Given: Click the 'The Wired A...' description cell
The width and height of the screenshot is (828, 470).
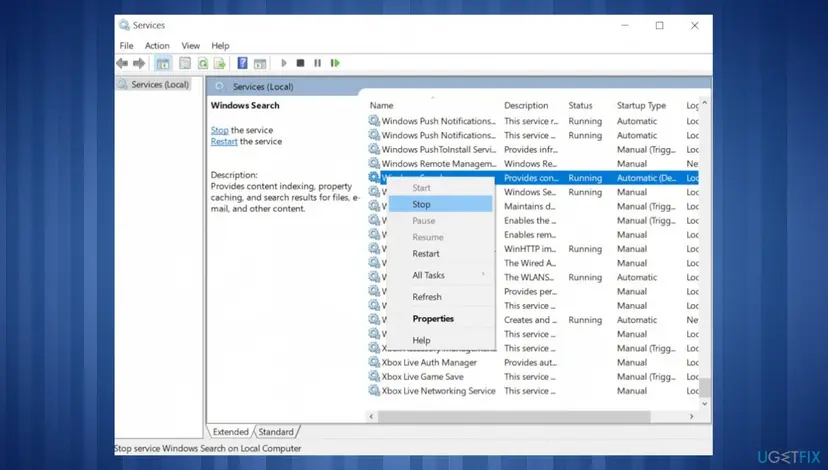Looking at the screenshot, I should click(530, 263).
